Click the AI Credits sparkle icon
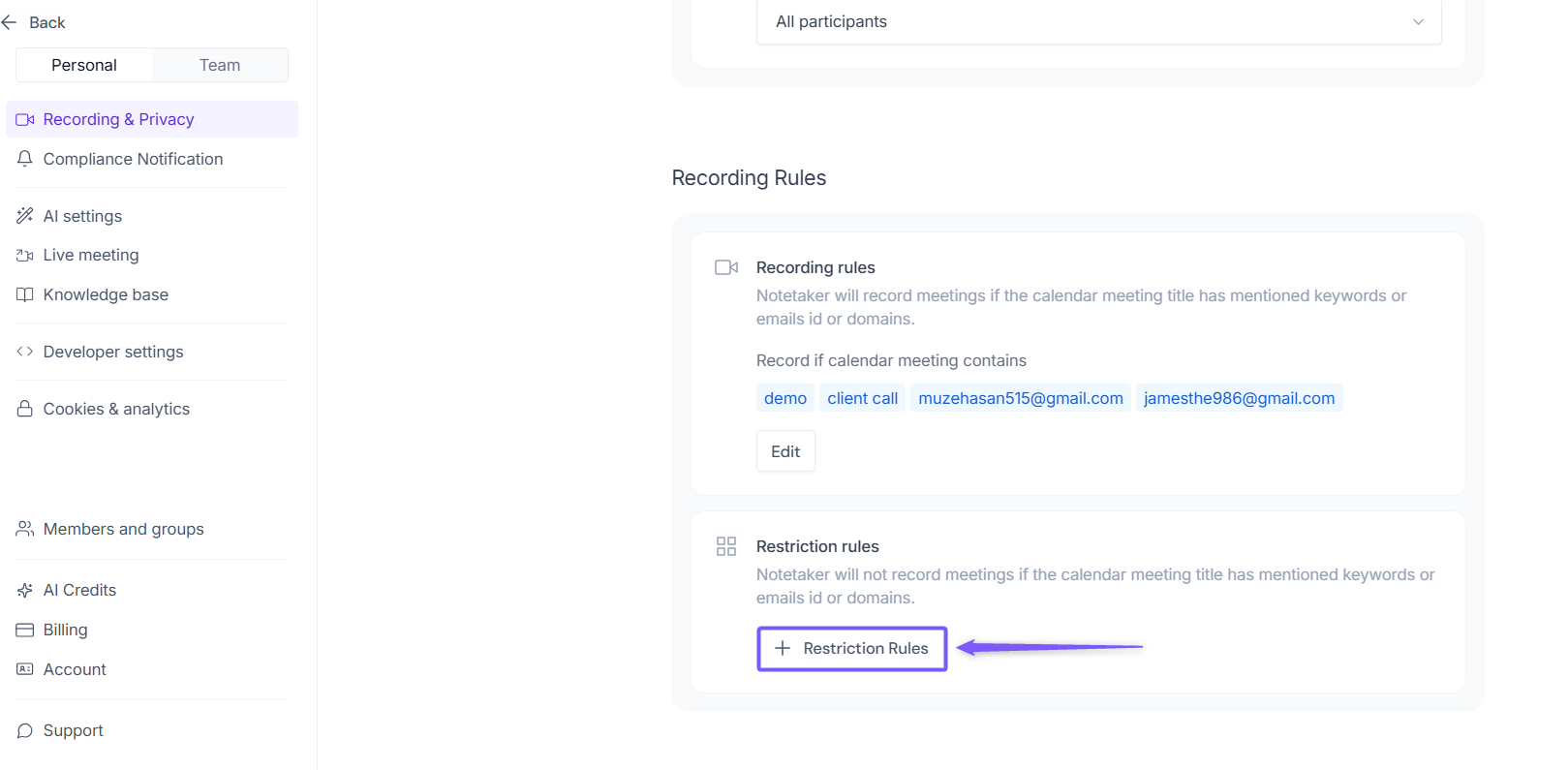The height and width of the screenshot is (770, 1568). pyautogui.click(x=25, y=591)
